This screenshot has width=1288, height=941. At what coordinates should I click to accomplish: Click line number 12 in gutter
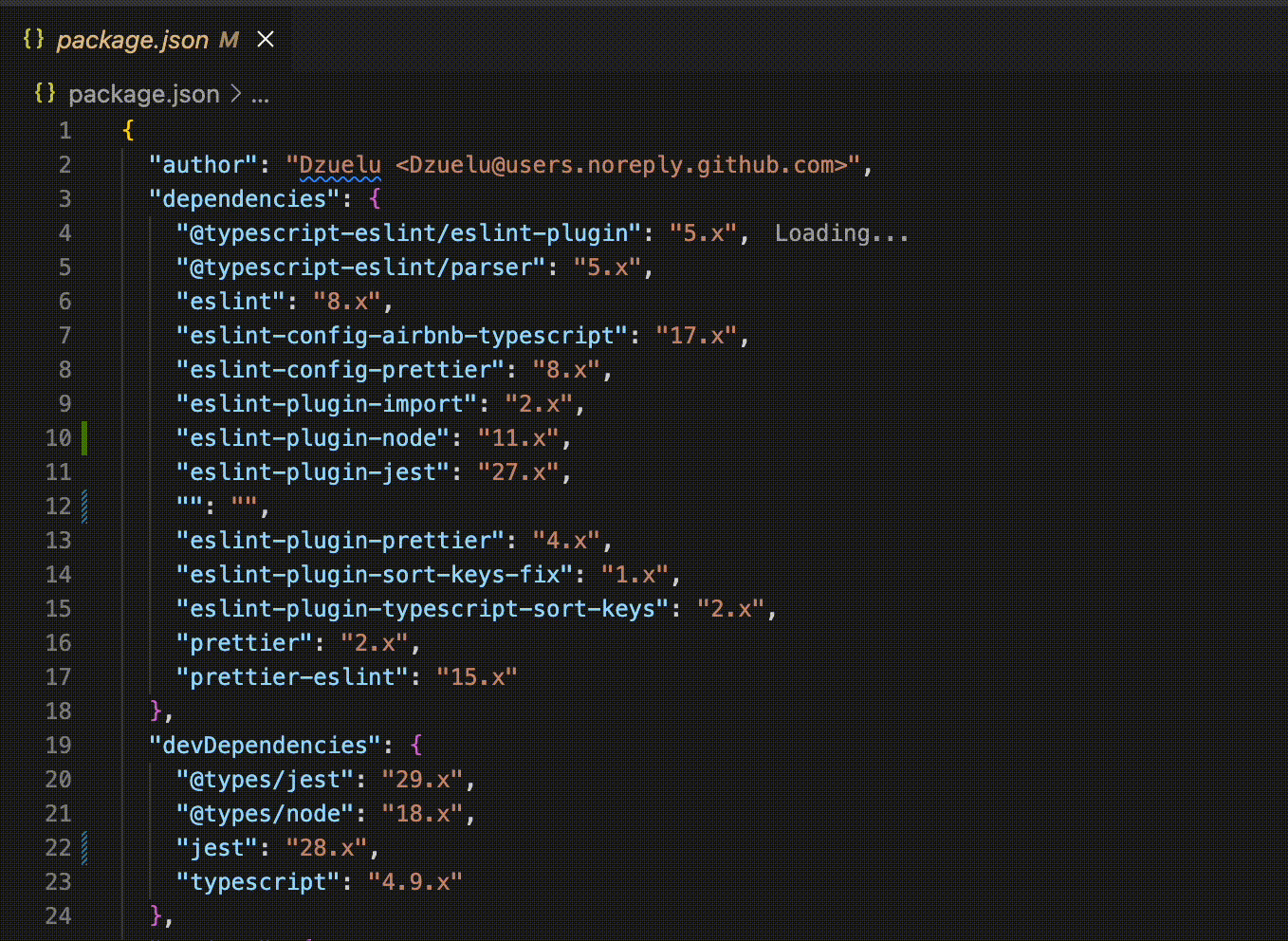[x=58, y=507]
